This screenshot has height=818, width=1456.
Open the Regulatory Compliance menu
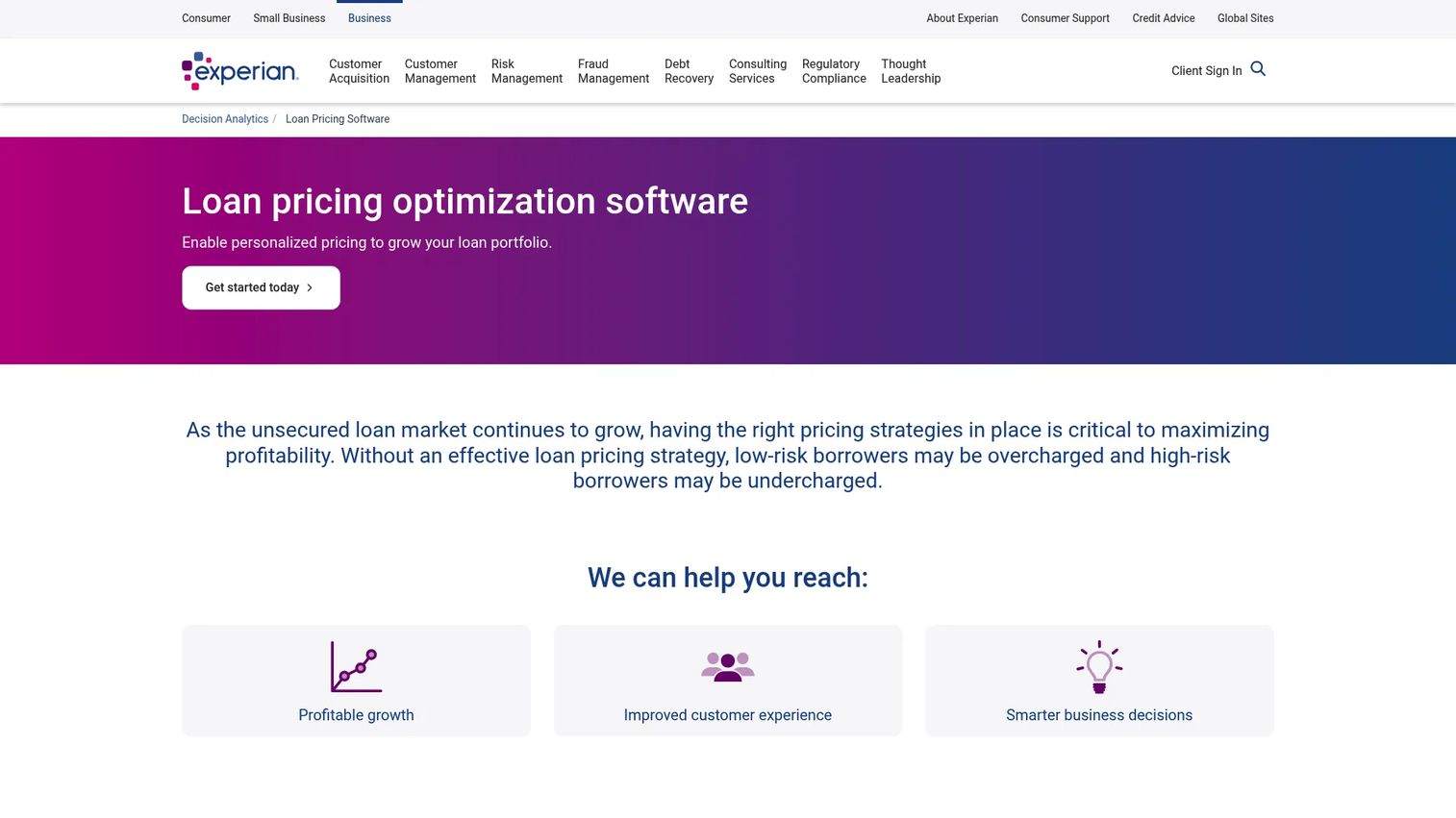click(x=834, y=71)
